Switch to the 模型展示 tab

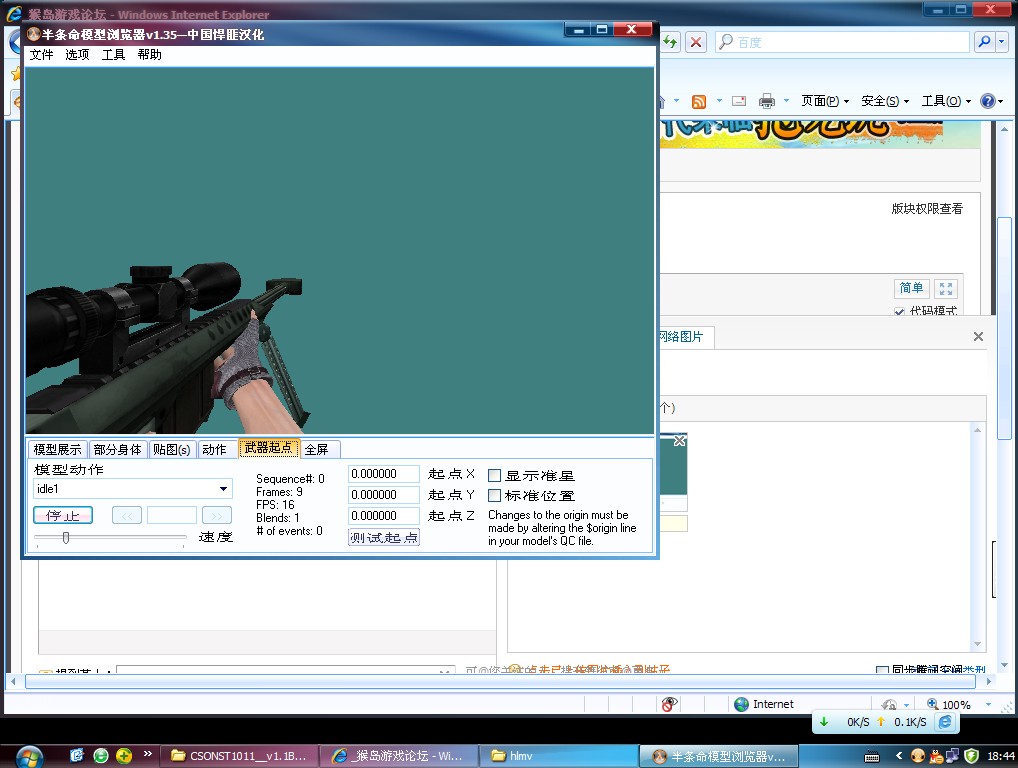click(58, 449)
